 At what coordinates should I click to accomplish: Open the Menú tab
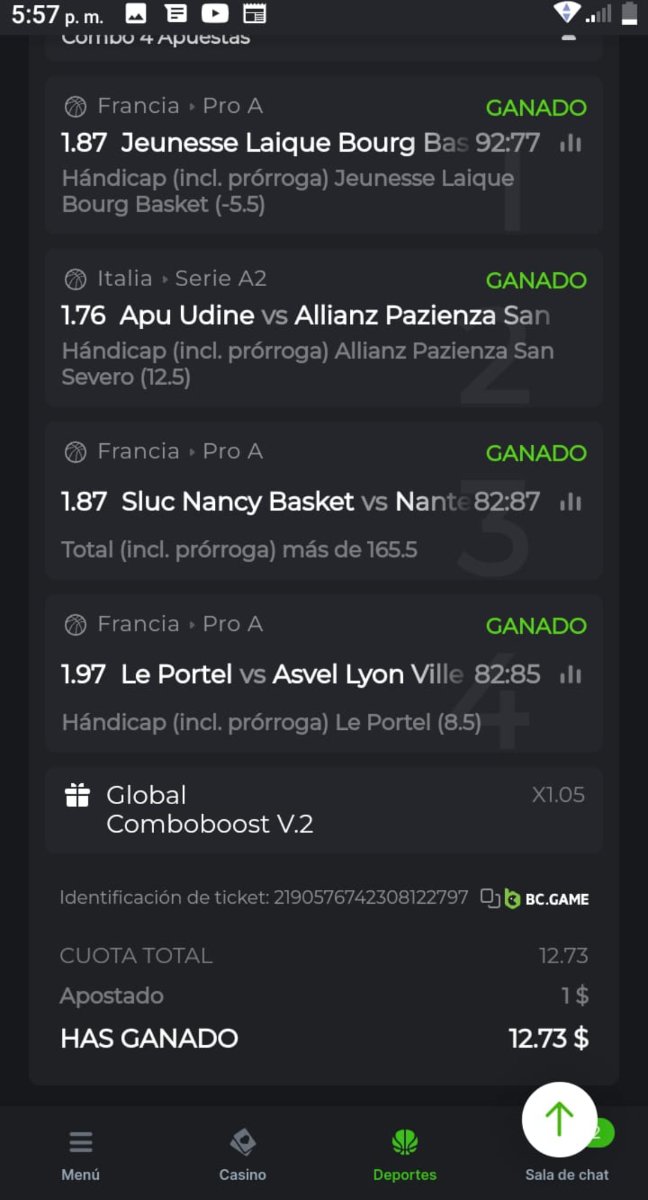pos(81,1155)
